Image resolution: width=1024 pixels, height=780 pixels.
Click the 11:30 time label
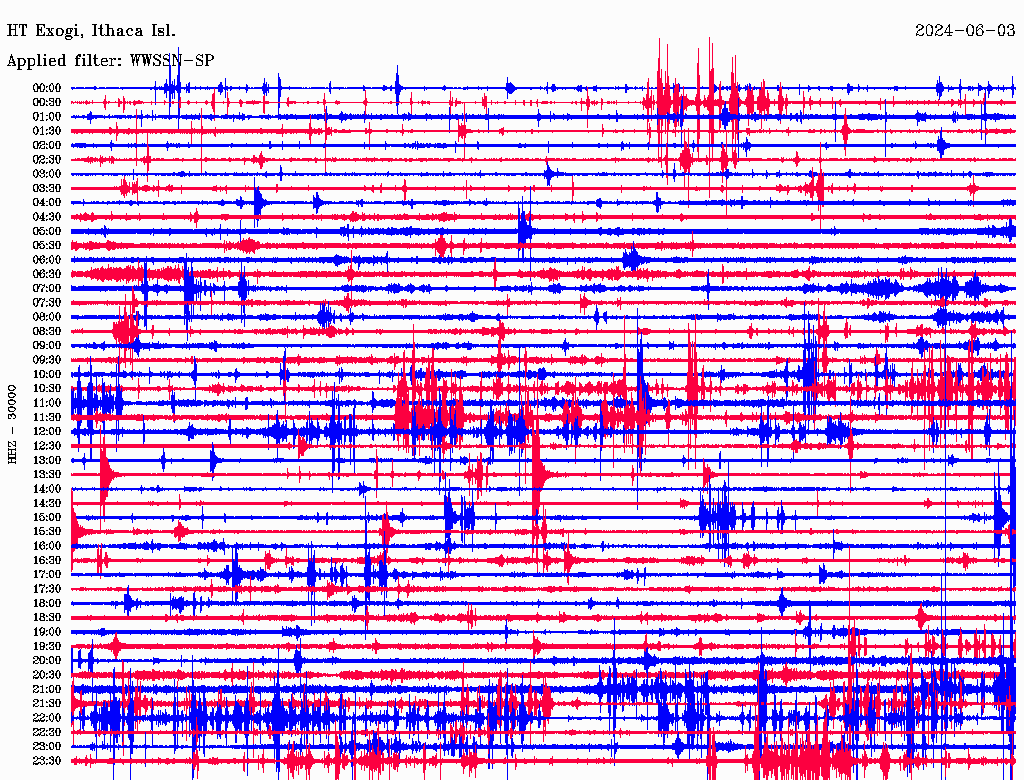tap(47, 417)
